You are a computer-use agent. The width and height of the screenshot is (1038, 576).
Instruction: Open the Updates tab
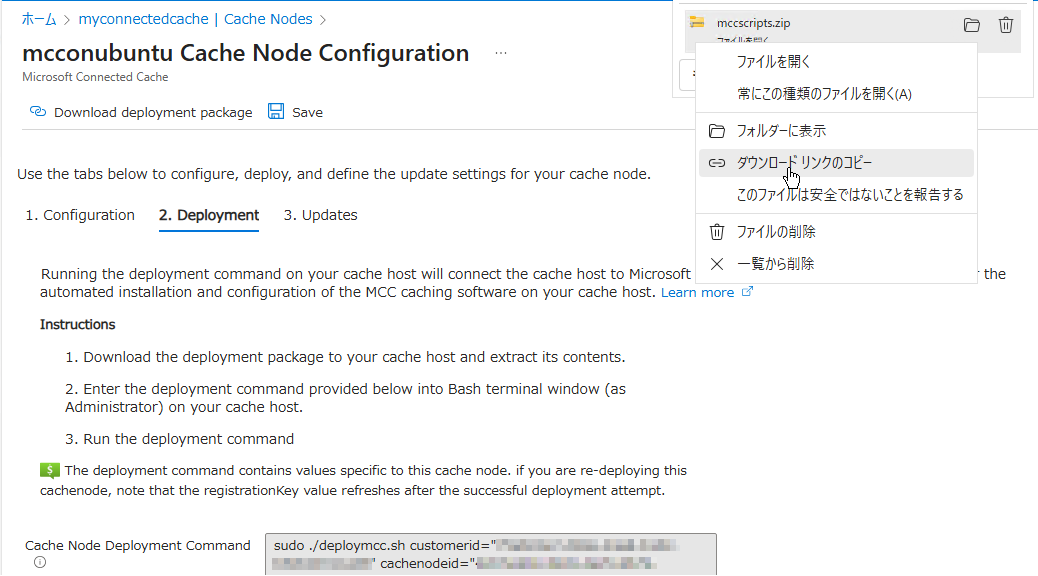click(320, 215)
